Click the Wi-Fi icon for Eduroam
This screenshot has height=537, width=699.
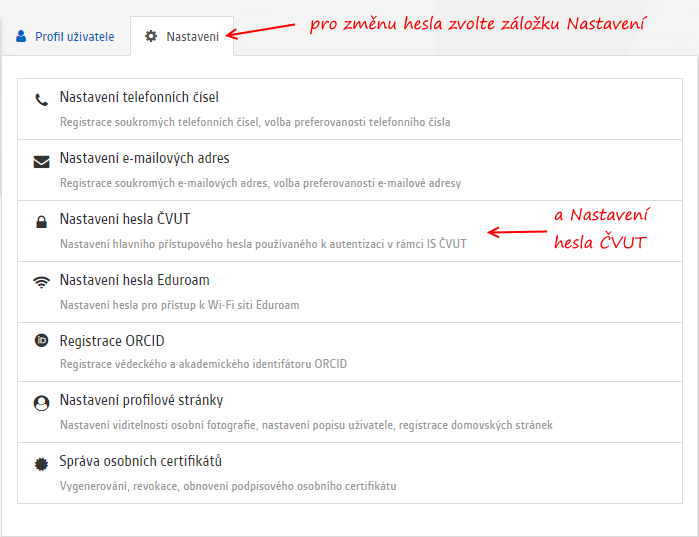(x=41, y=283)
